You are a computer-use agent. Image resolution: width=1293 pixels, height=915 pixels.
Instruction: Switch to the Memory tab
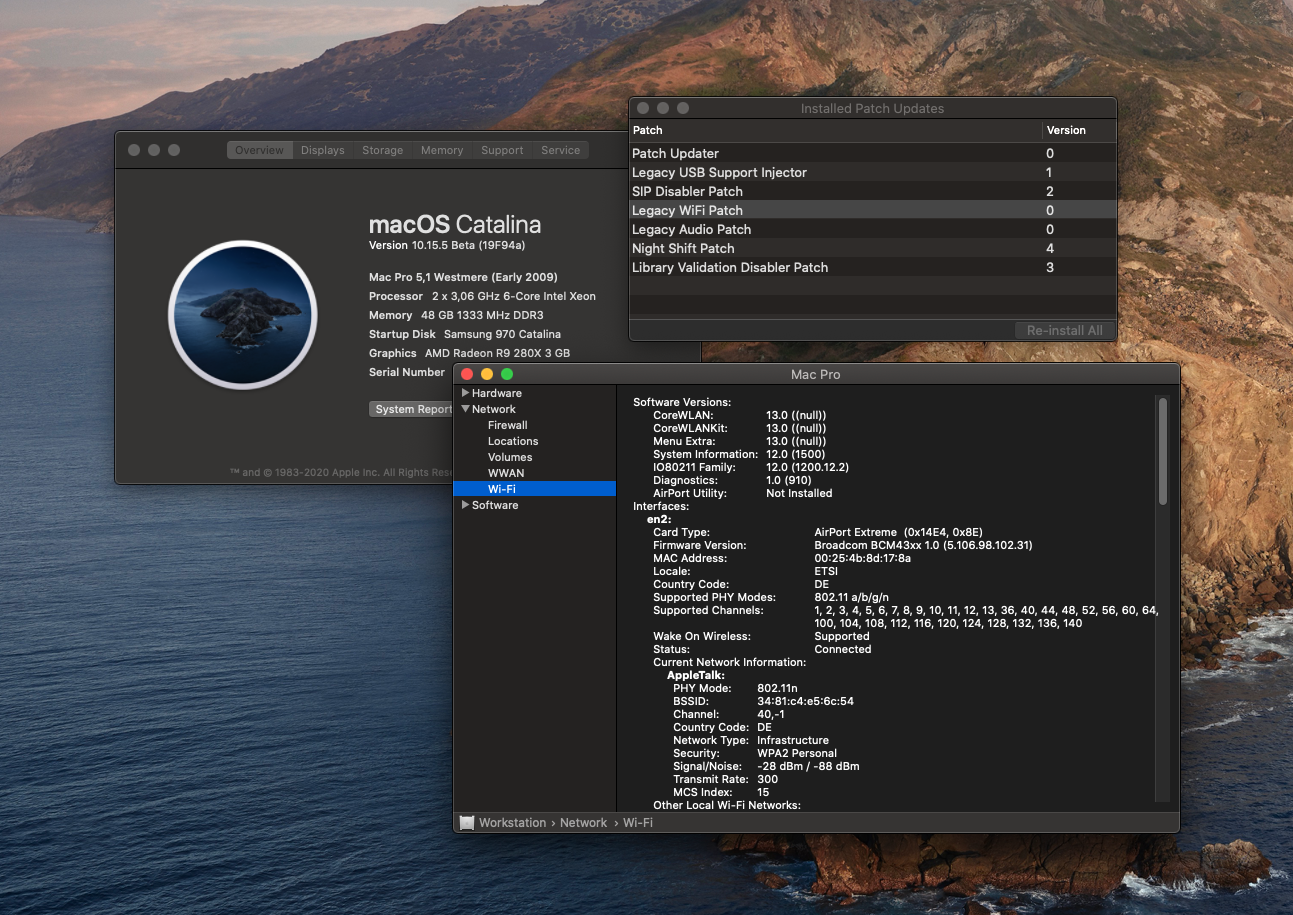click(x=441, y=150)
